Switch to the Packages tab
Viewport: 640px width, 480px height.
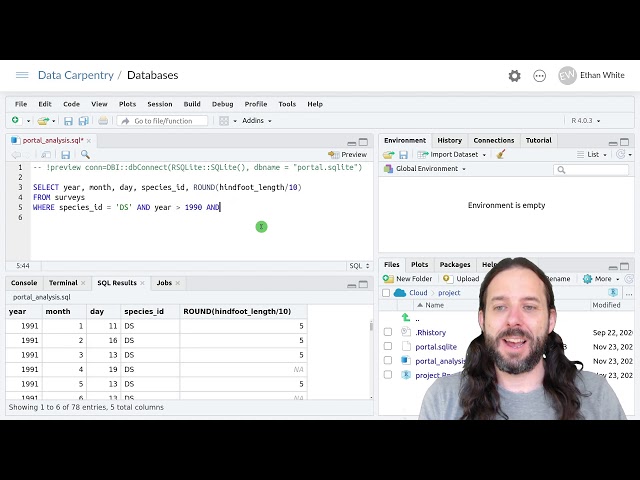pos(455,264)
